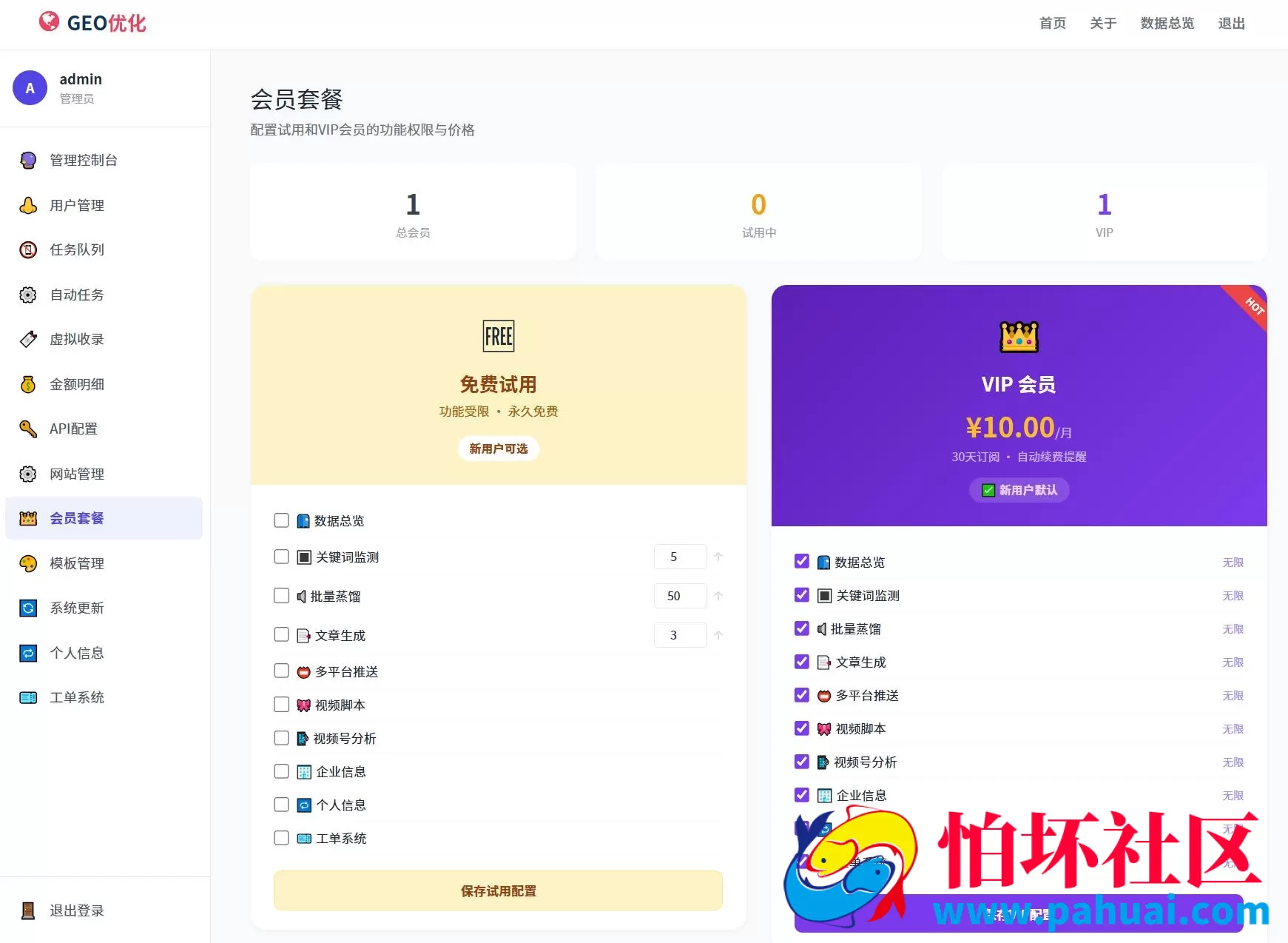Click the 退出登录 door icon
Screen dimensions: 1288x943
click(28, 910)
